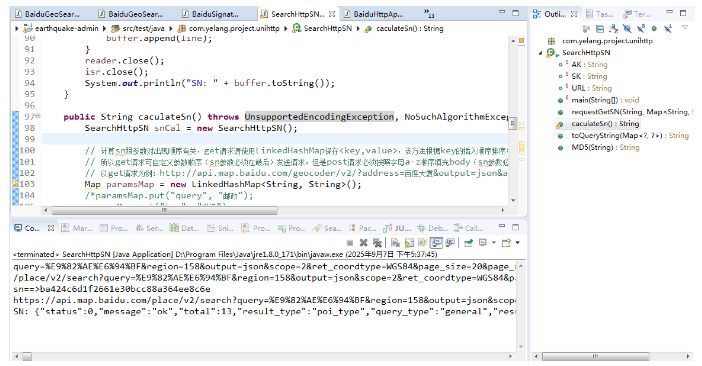This screenshot has width=702, height=366.
Task: Close the Outline view tab
Action: (x=574, y=14)
